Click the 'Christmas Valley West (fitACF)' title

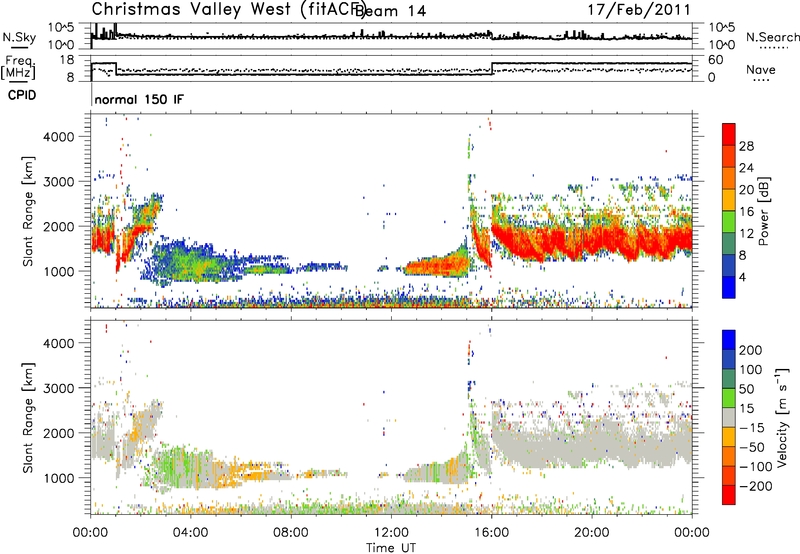(x=227, y=9)
